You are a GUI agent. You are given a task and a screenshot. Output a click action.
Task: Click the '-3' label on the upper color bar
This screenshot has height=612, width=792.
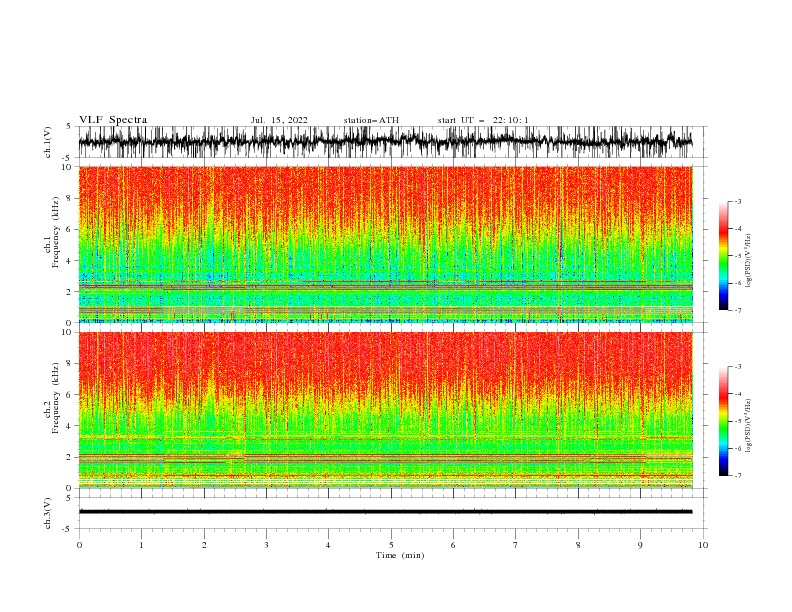pyautogui.click(x=737, y=201)
